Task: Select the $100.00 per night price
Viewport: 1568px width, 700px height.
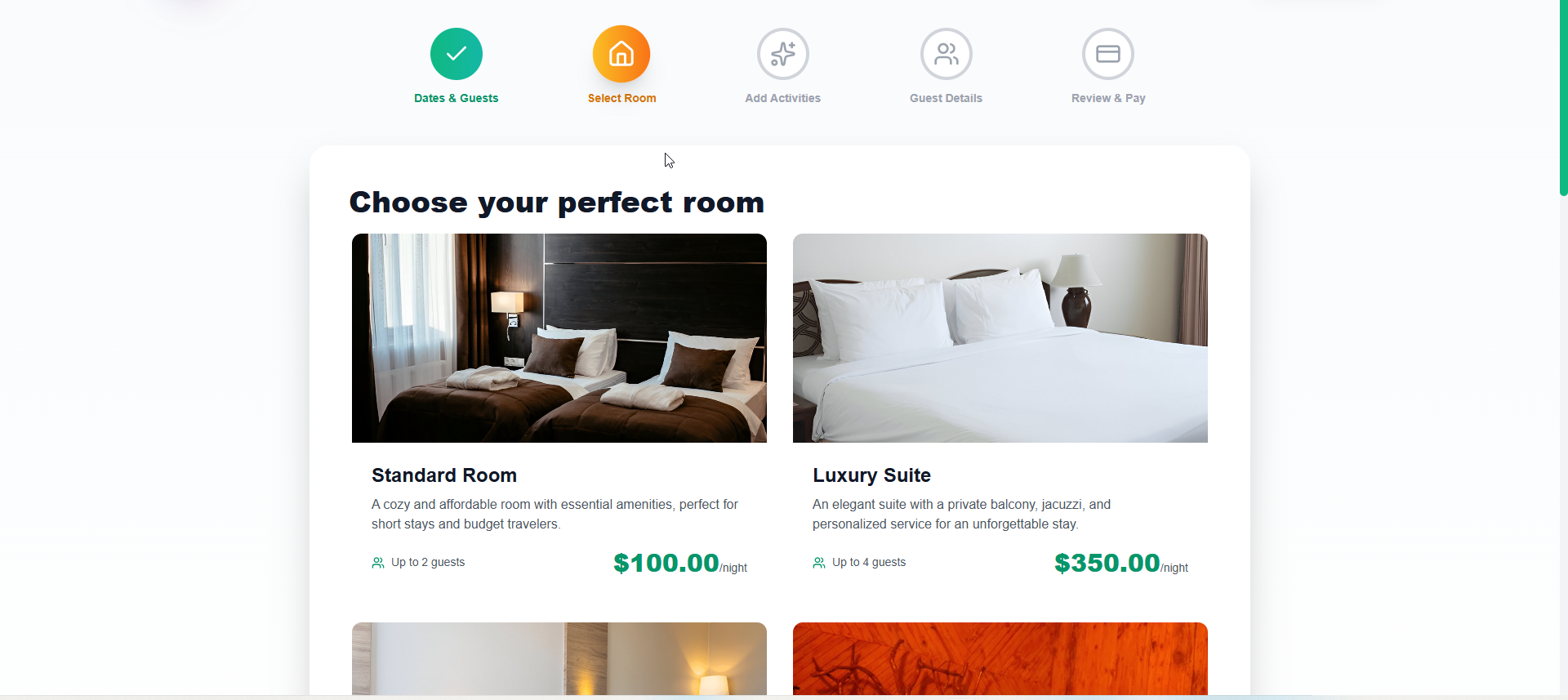Action: (680, 563)
